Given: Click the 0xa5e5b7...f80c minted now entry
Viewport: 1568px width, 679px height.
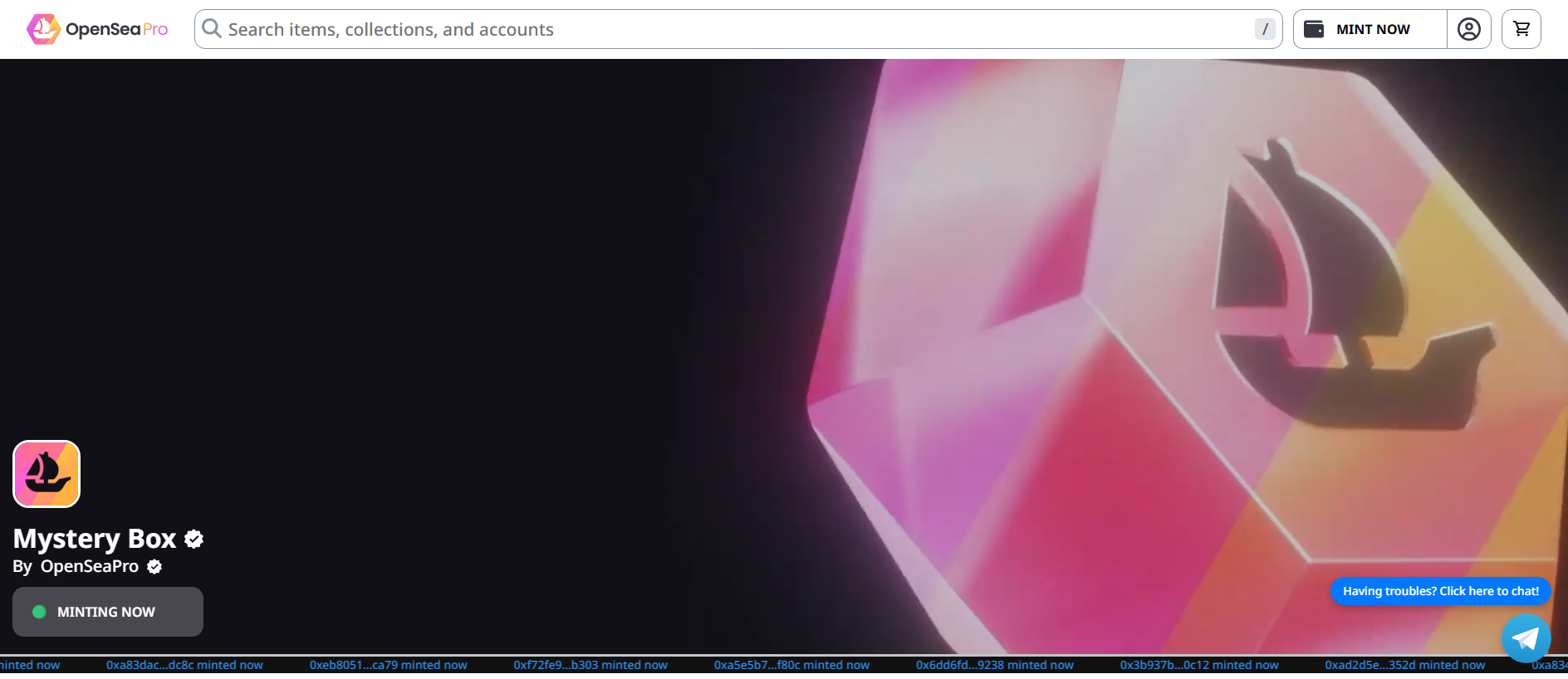Looking at the screenshot, I should coord(791,665).
